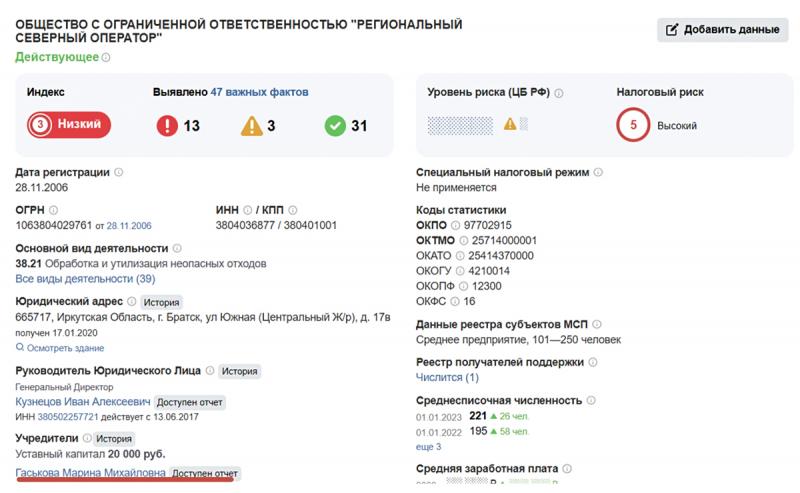Click the red exclamation icon with 13
The height and width of the screenshot is (493, 800).
[x=168, y=126]
